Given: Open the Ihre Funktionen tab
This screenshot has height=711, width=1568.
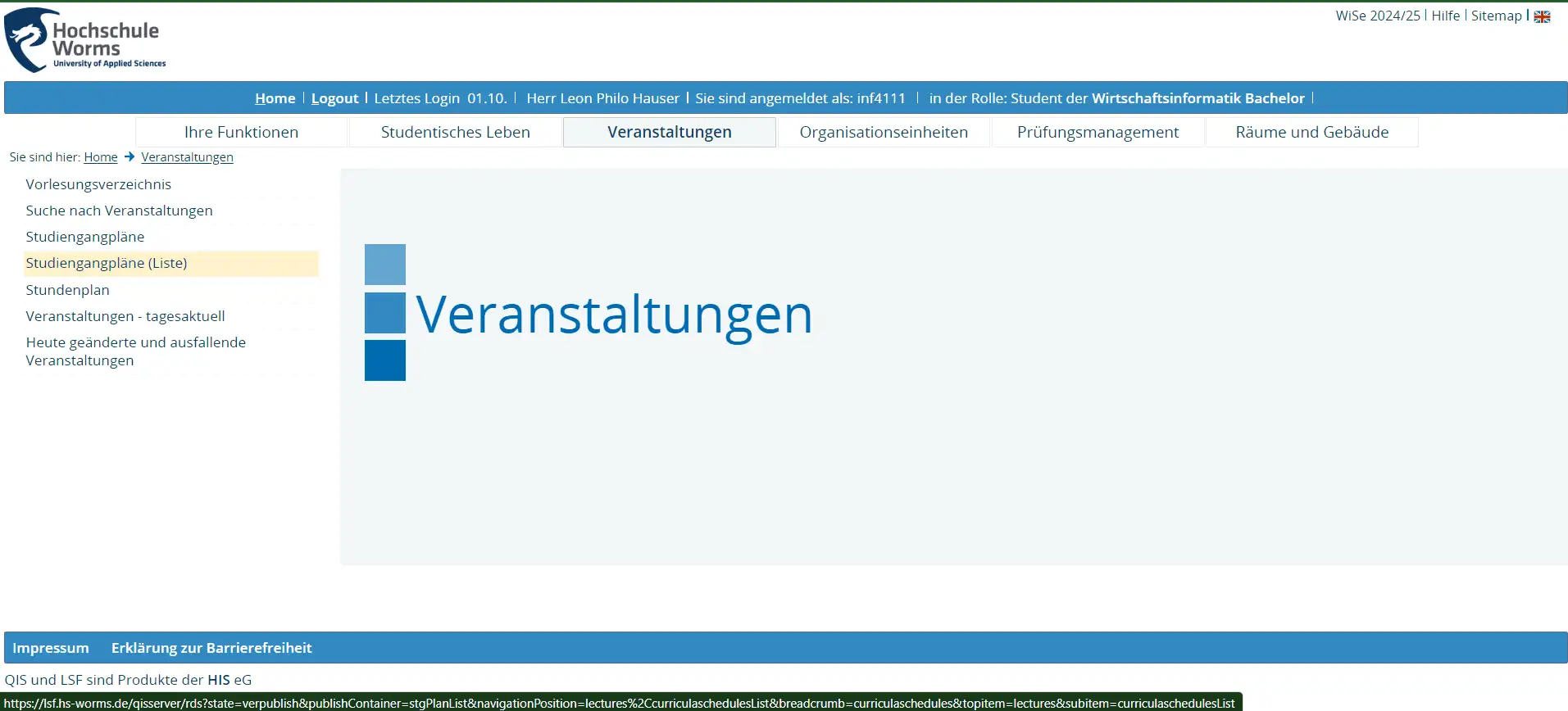Looking at the screenshot, I should [x=241, y=132].
